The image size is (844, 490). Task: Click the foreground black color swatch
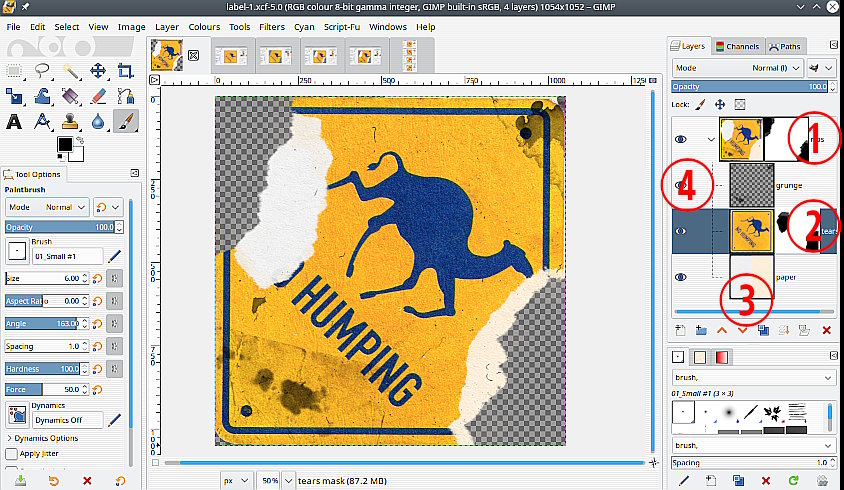tap(64, 146)
